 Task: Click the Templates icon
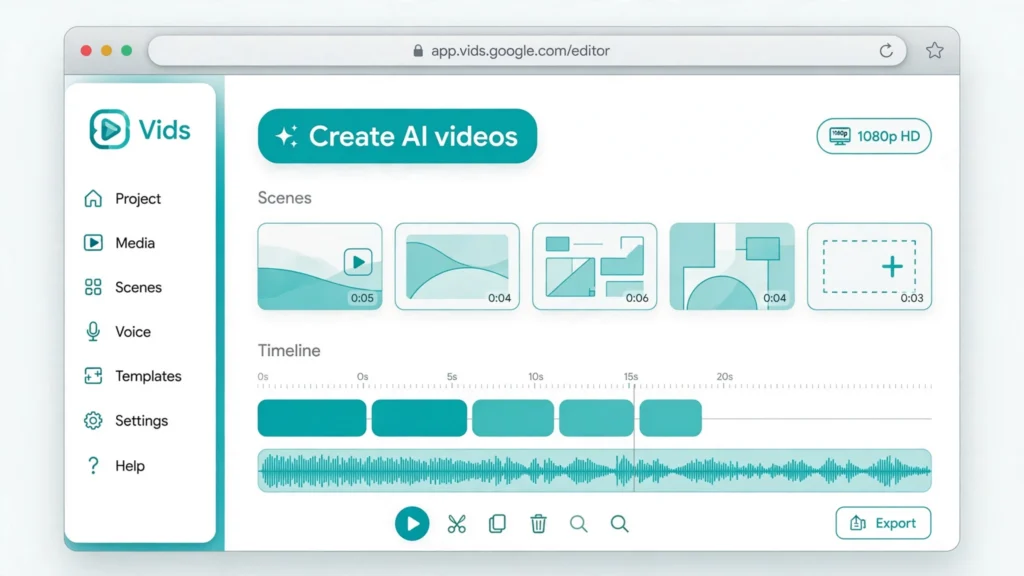93,376
